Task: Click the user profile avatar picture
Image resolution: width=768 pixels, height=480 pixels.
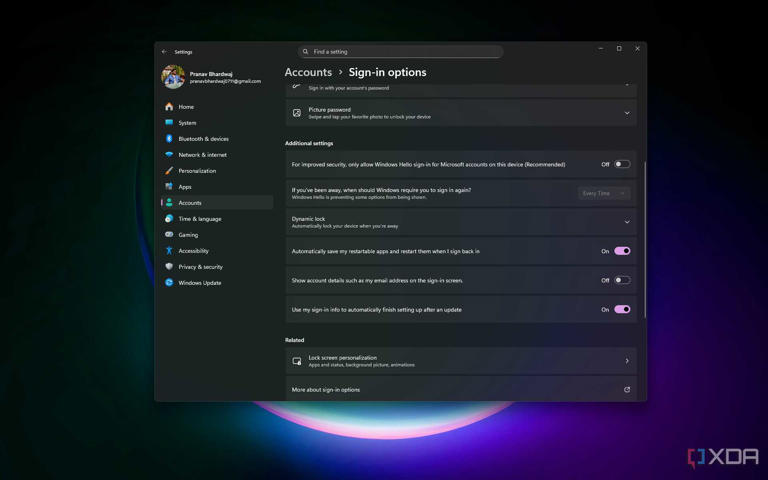Action: click(x=173, y=77)
